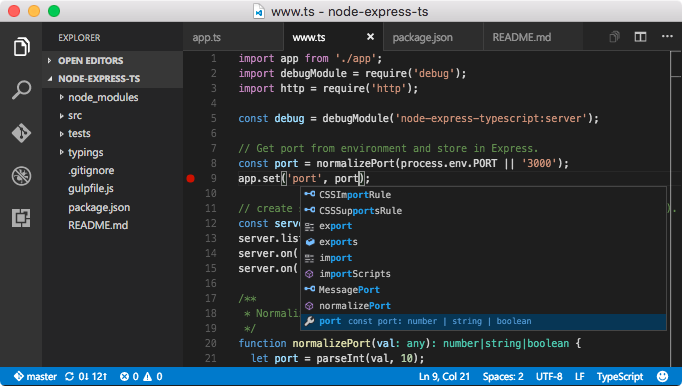Screen dimensions: 682x386
Task: Click 'normalizePort' on code line 8
Action: coord(355,164)
